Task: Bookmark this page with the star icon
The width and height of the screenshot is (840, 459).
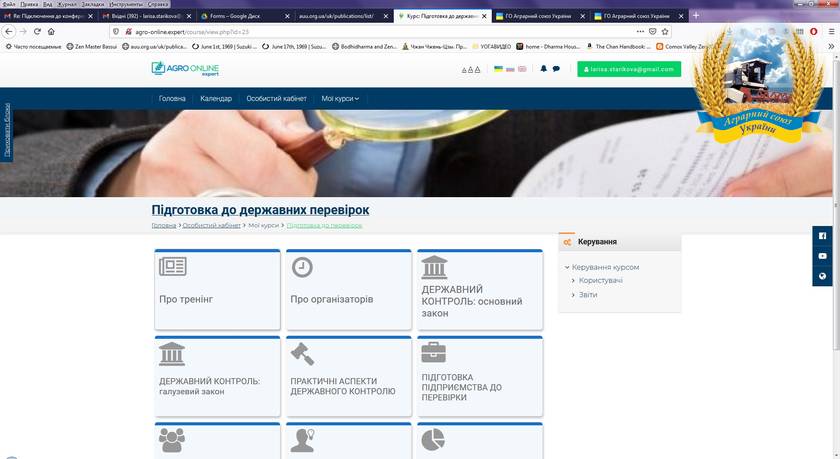Action: (665, 32)
